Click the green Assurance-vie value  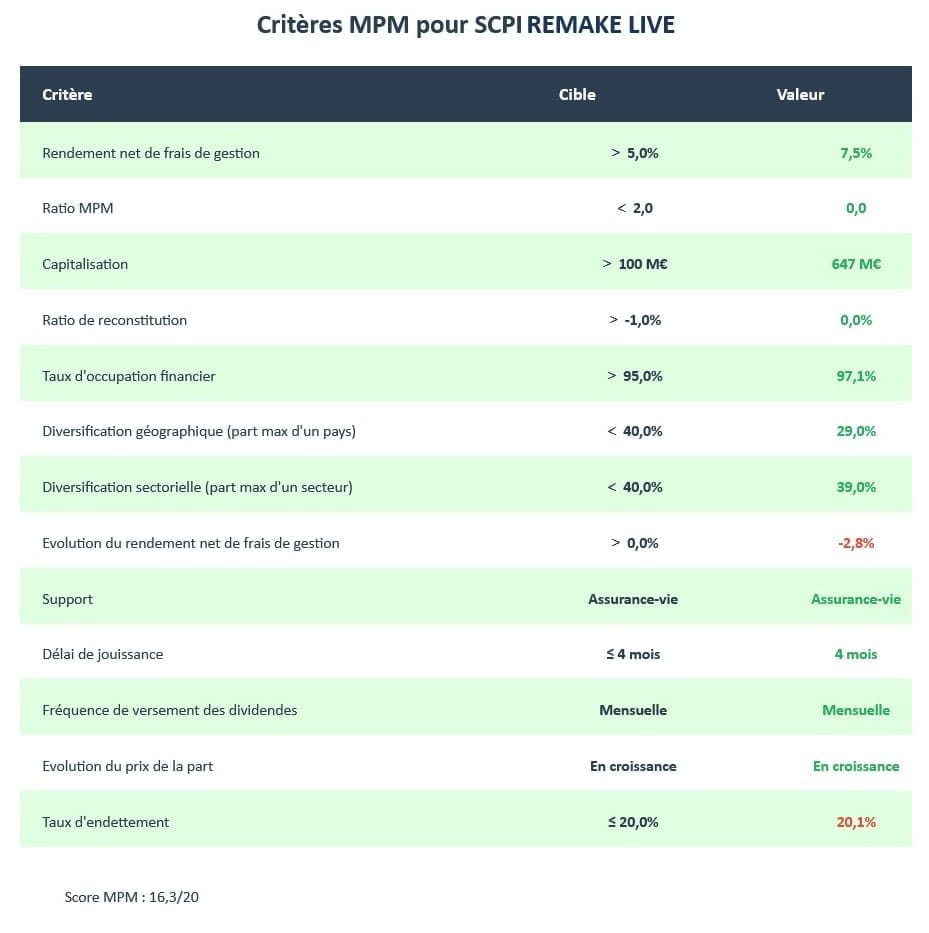click(x=856, y=599)
